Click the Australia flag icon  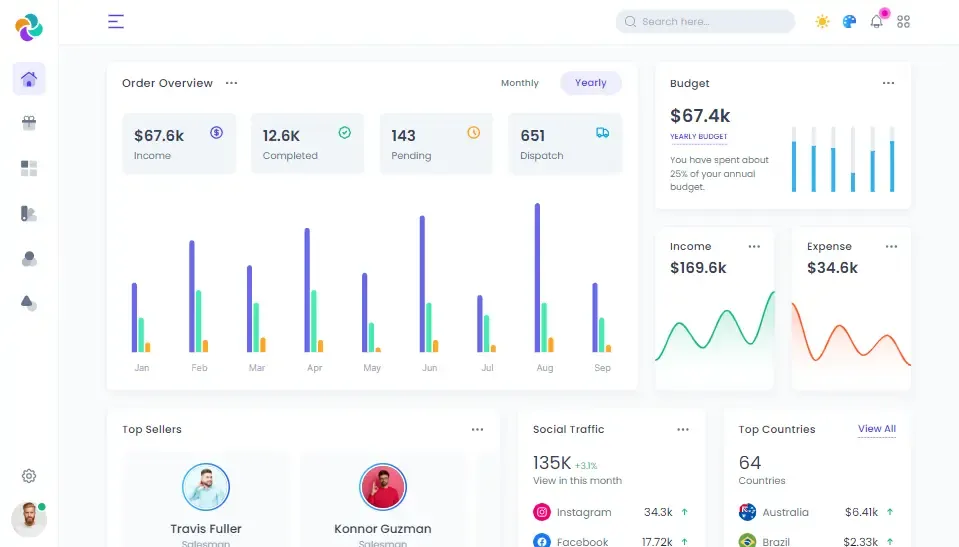747,512
